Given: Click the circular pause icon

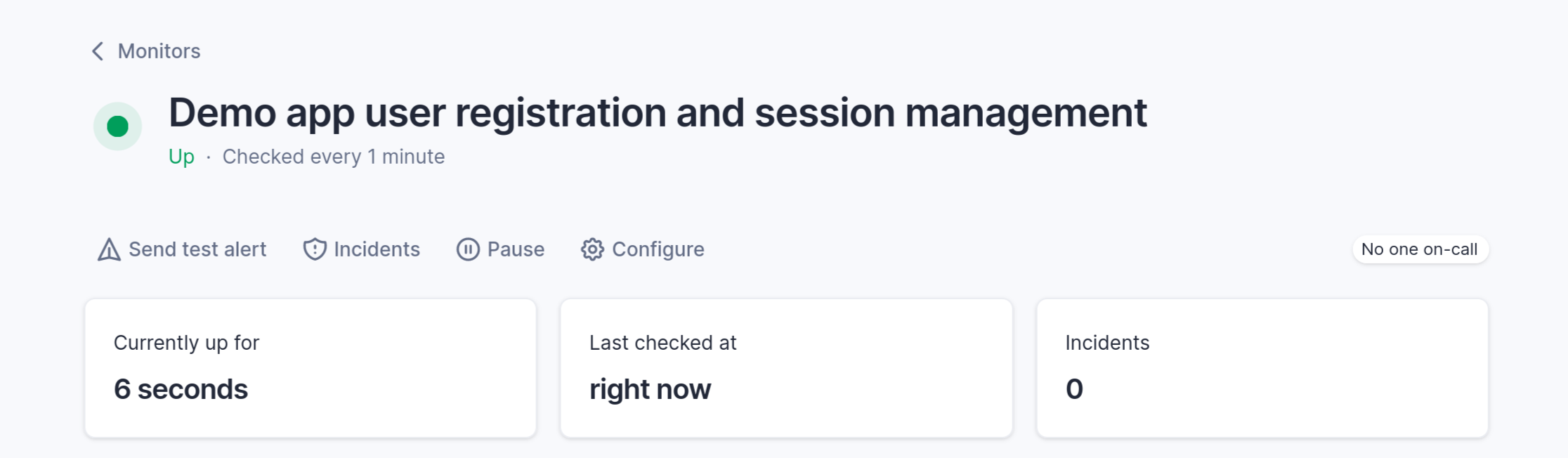Looking at the screenshot, I should point(468,249).
